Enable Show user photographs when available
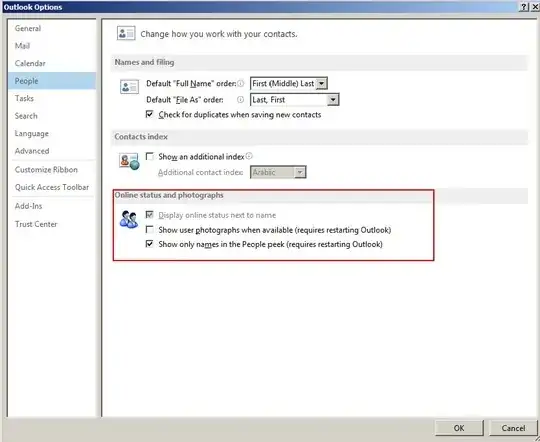The width and height of the screenshot is (540, 442). (149, 229)
